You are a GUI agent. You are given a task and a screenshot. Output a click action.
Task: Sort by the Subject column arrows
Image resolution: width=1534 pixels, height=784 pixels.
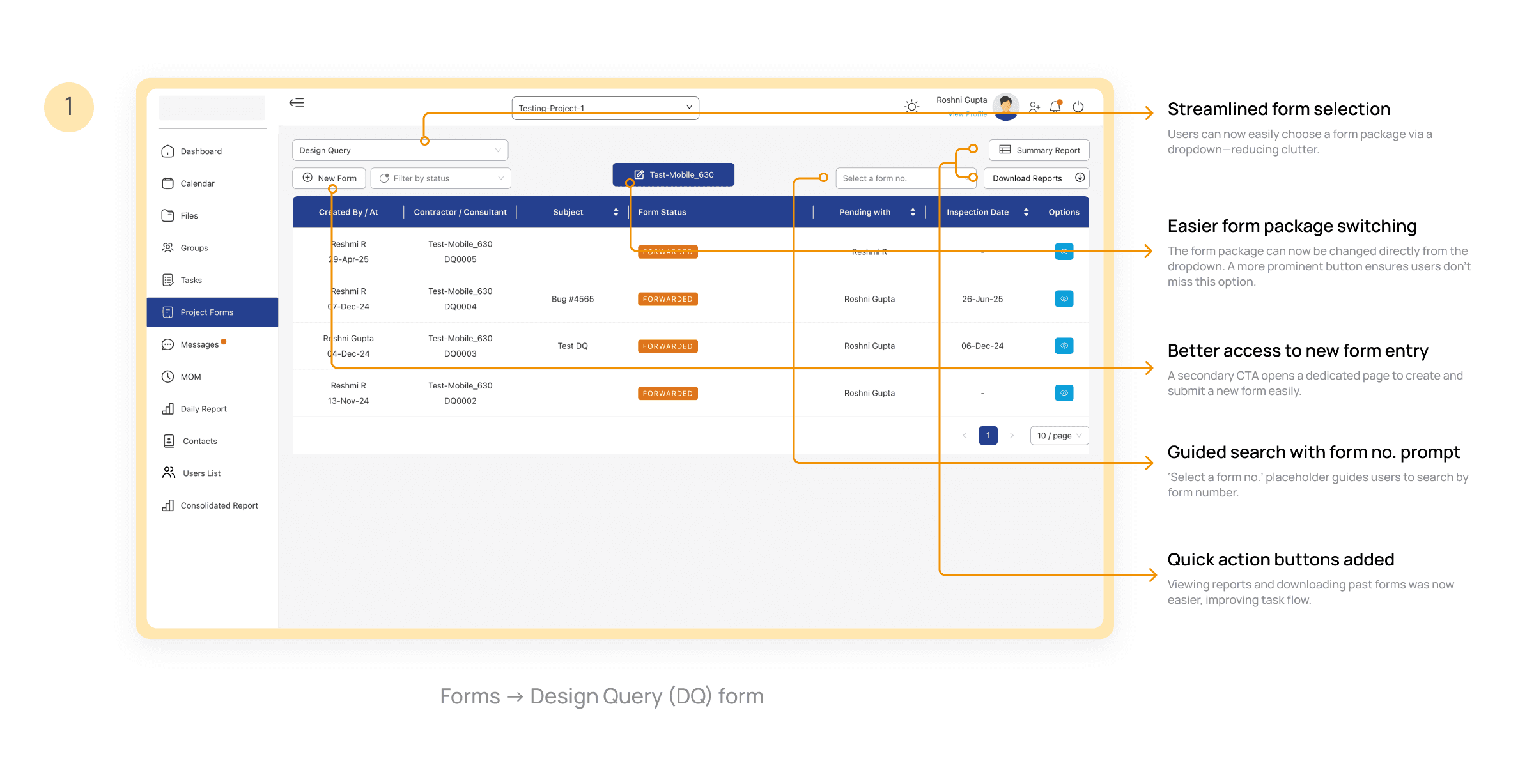(x=616, y=212)
